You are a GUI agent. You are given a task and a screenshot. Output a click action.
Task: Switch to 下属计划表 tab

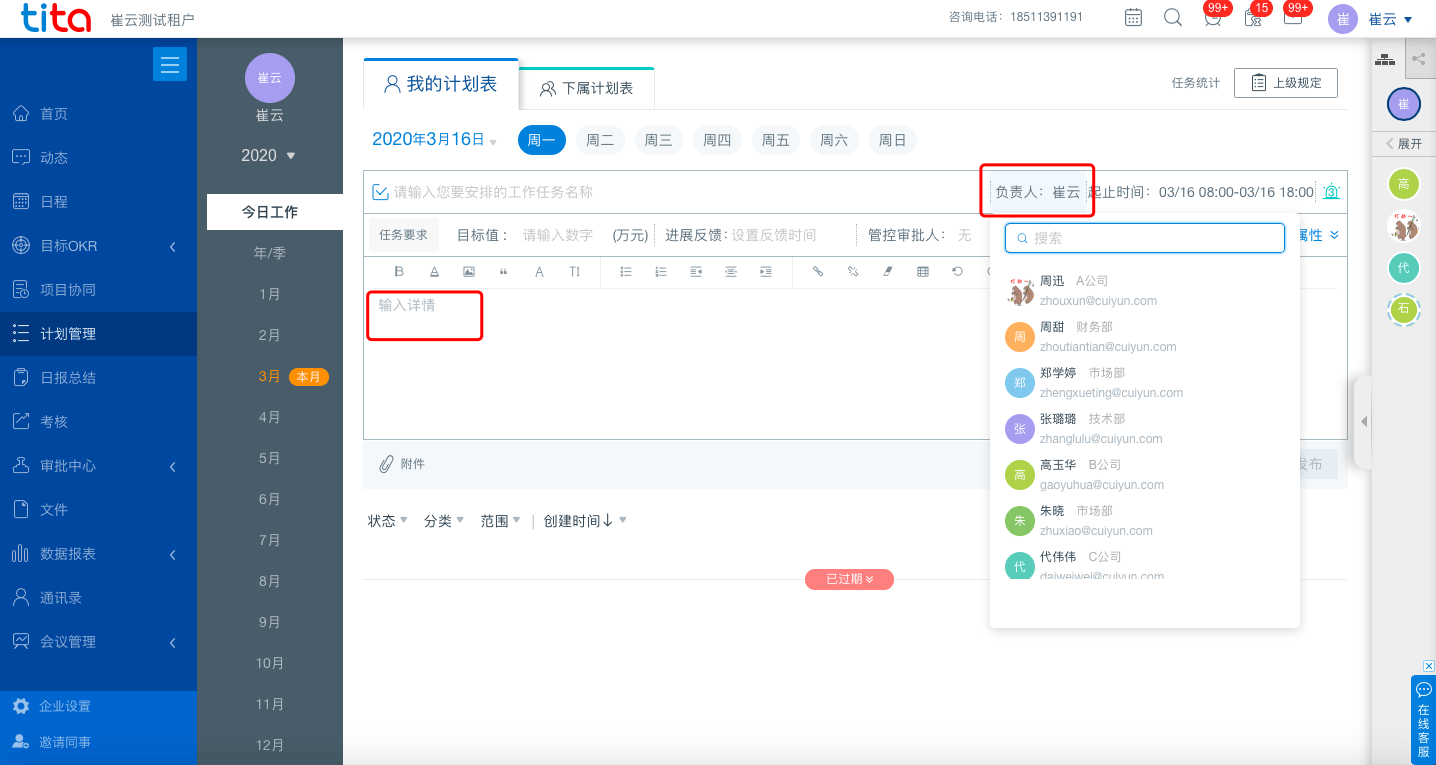(x=587, y=88)
